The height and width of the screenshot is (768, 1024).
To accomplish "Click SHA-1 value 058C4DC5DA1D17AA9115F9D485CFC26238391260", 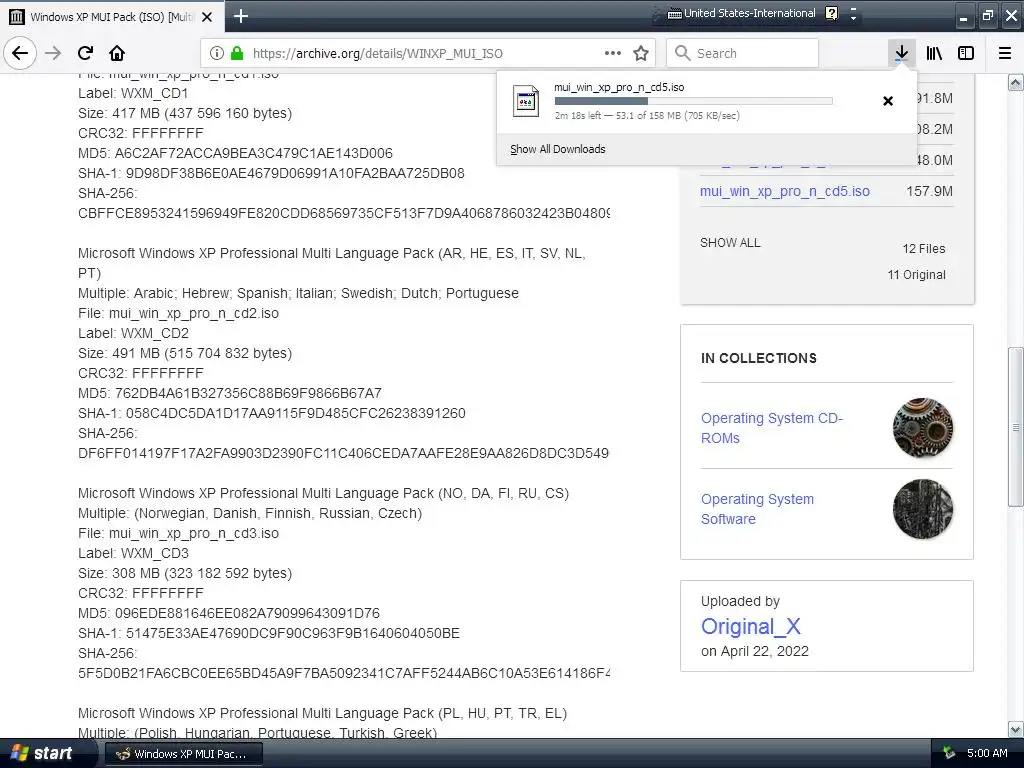I will (296, 413).
